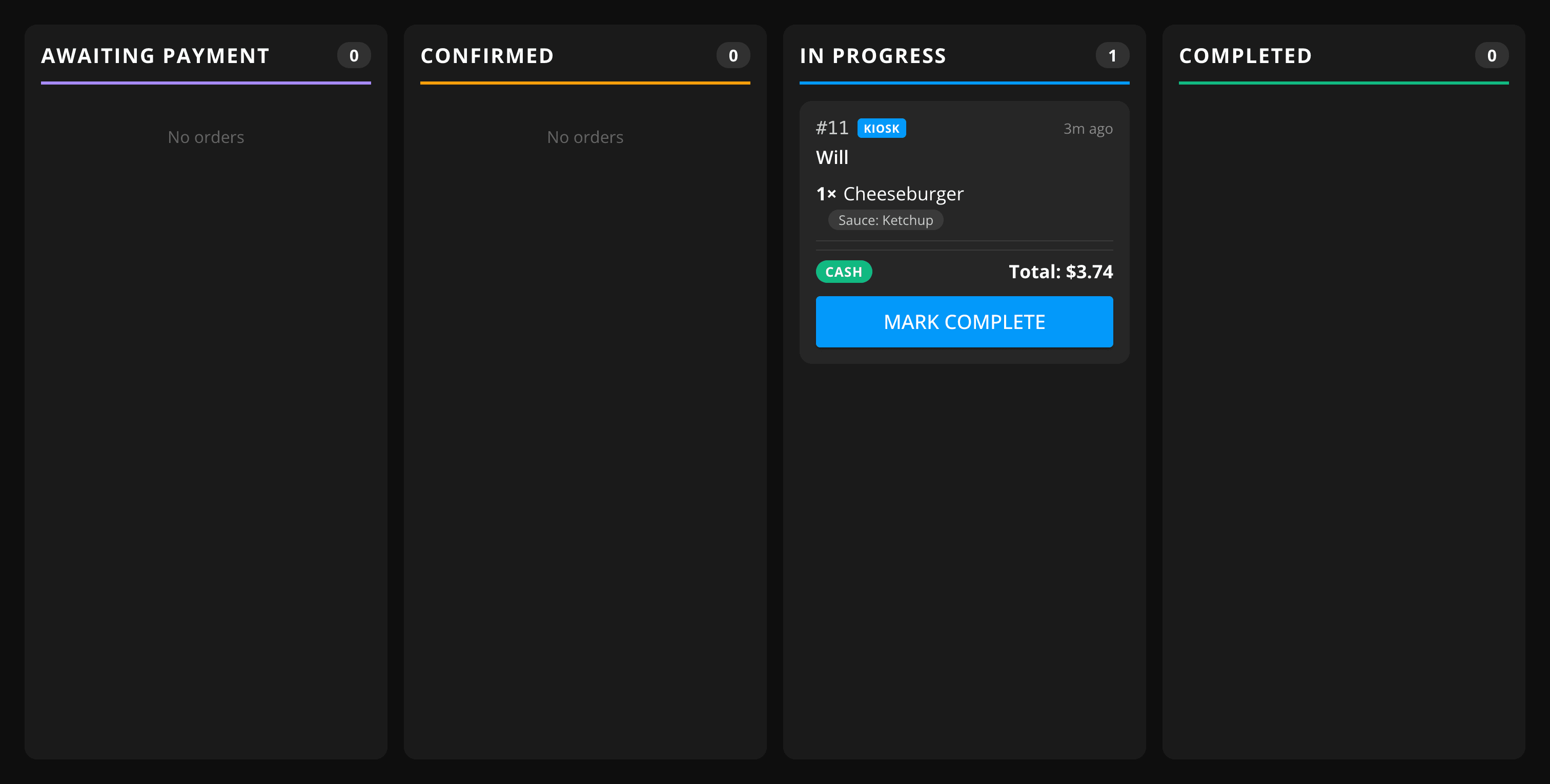Viewport: 1550px width, 784px height.
Task: Select order number #11 text
Action: tap(831, 128)
